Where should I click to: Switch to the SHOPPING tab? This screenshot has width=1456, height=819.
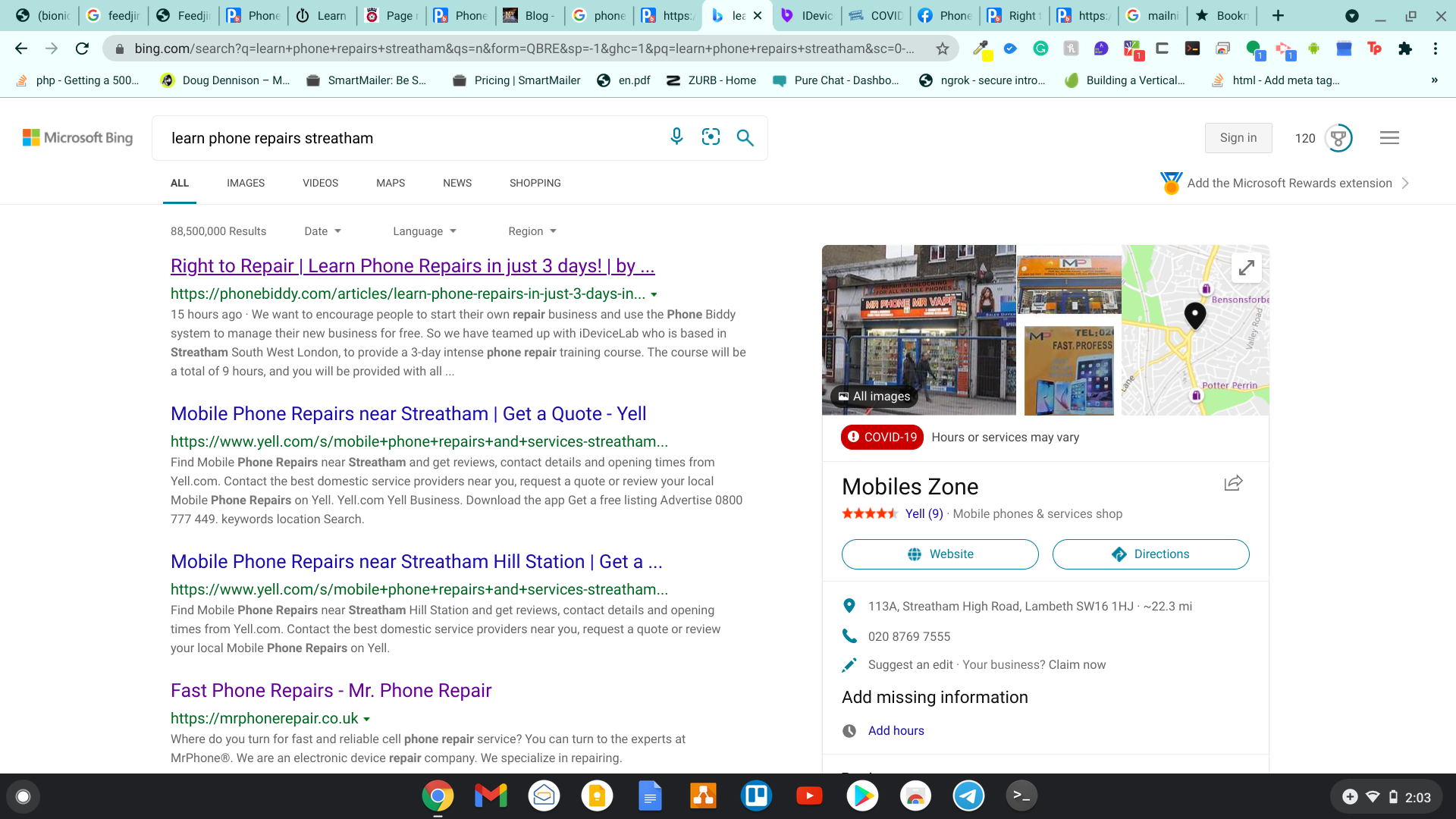click(535, 183)
